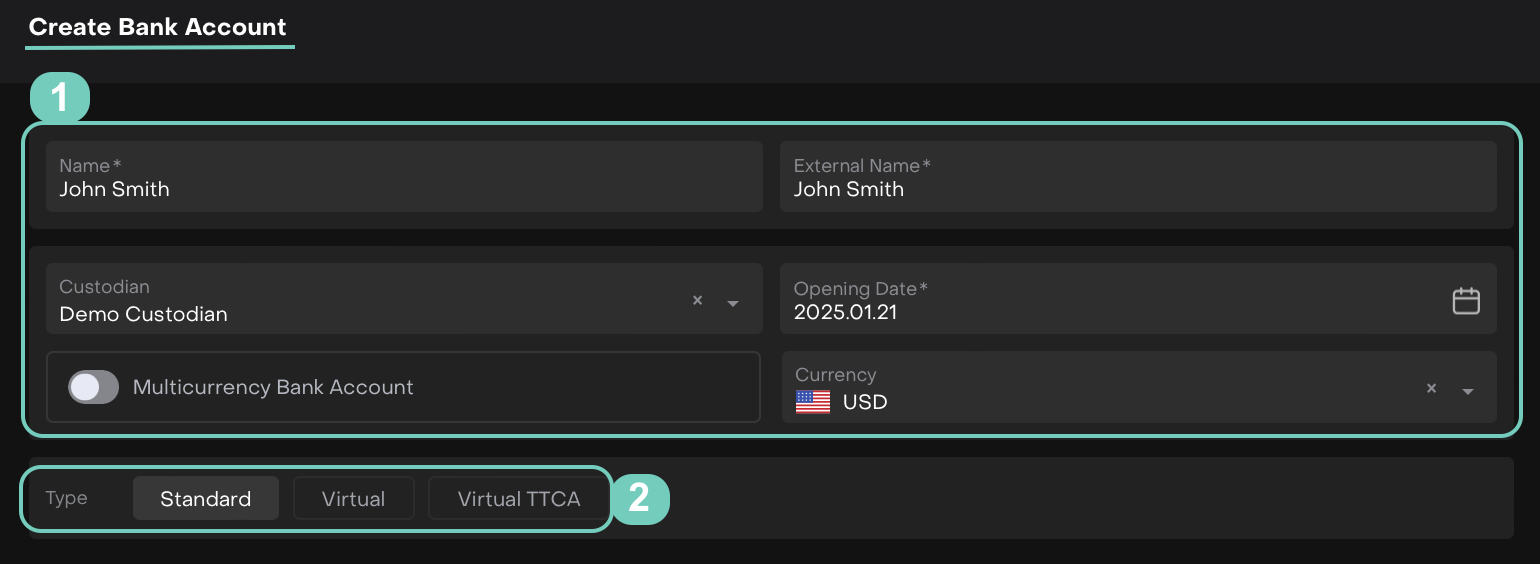Click the number 1 step badge
The height and width of the screenshot is (564, 1540).
tap(60, 98)
